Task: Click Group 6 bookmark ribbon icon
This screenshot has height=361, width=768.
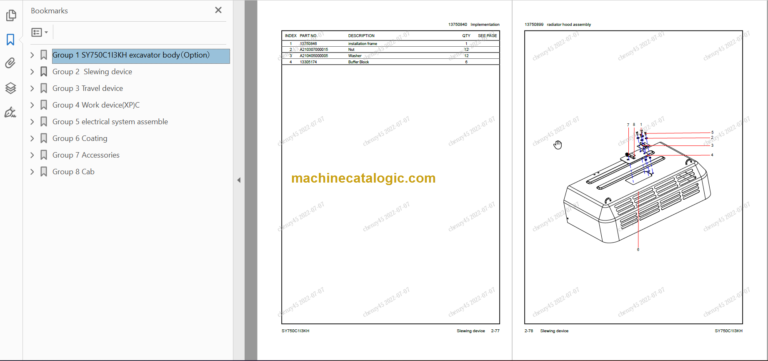Action: 44,139
